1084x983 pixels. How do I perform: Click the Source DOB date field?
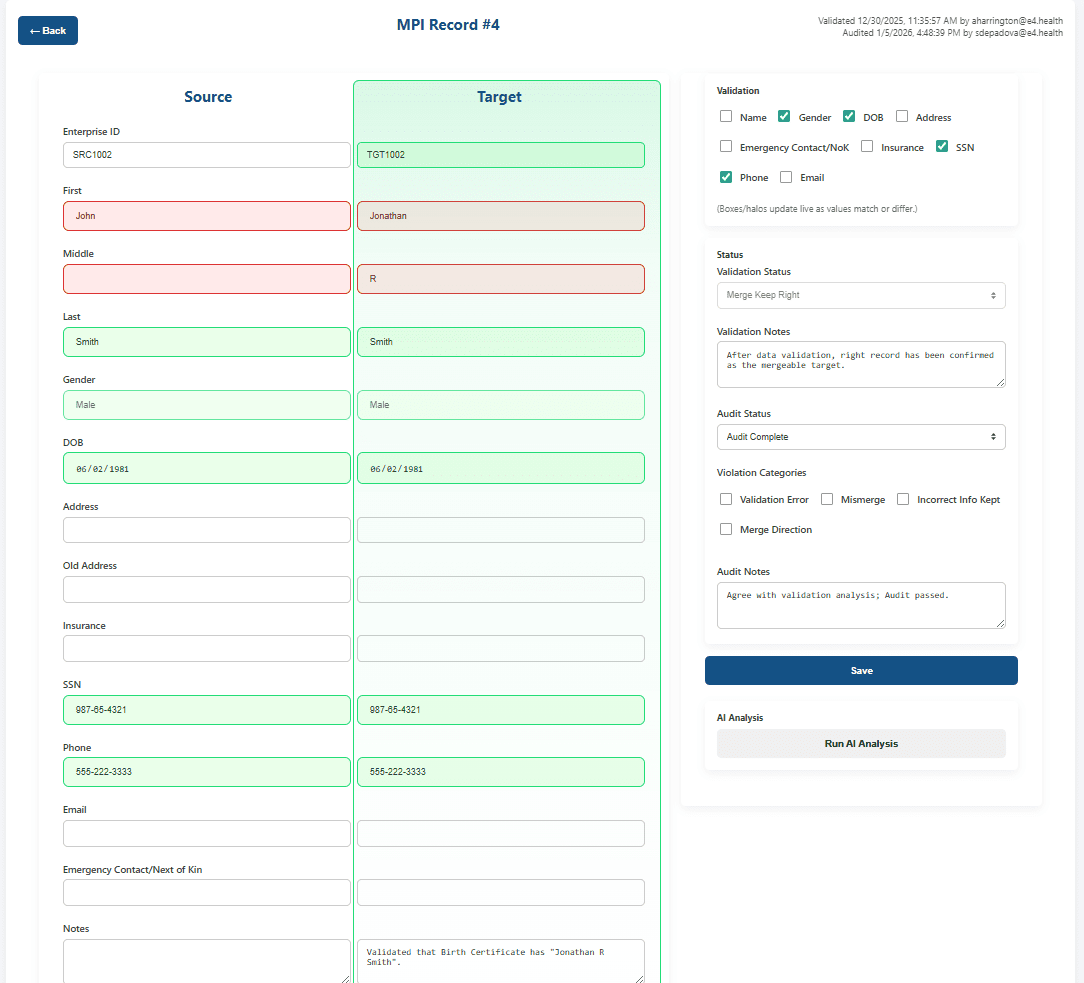point(207,468)
